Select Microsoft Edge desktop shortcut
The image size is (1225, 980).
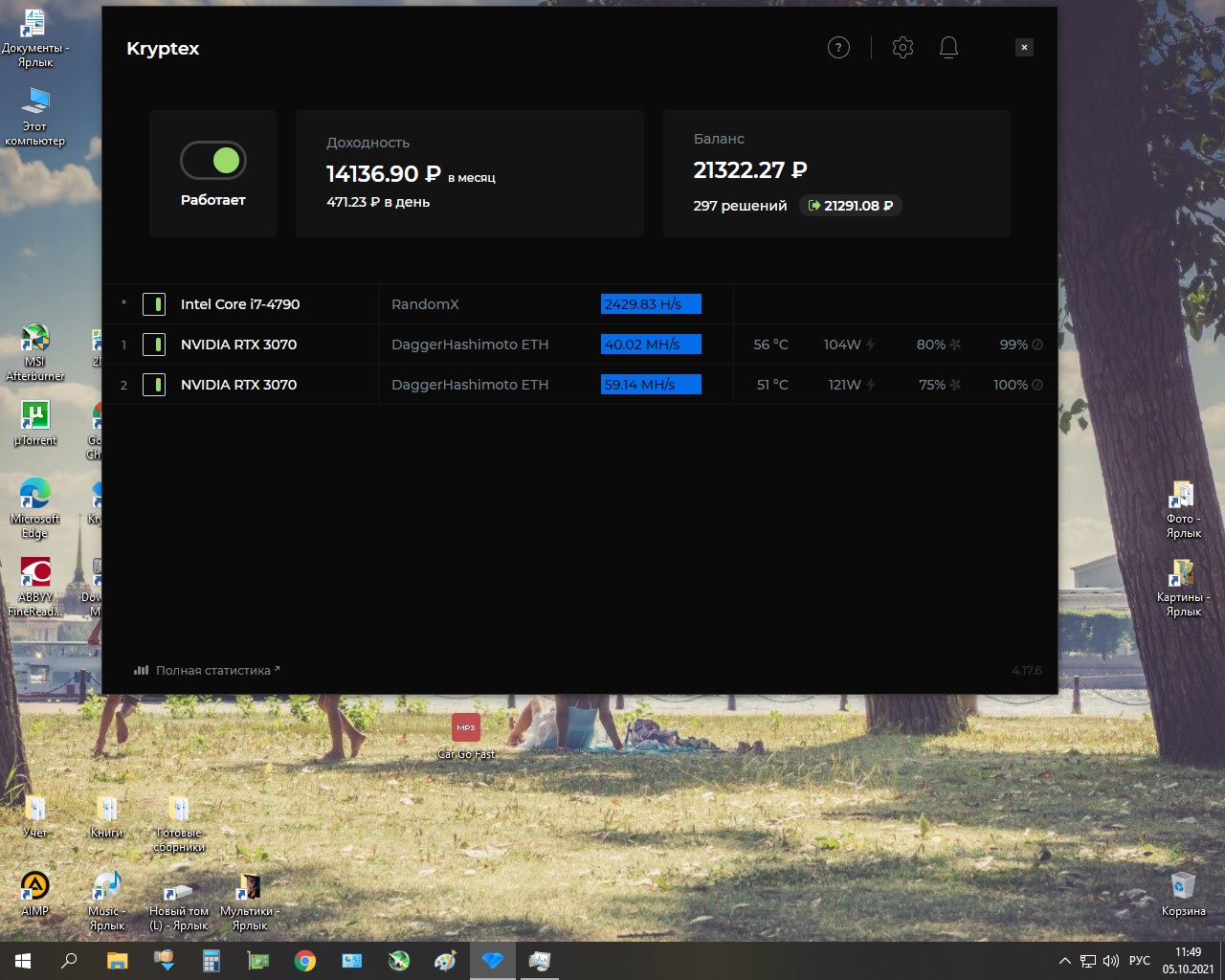tap(35, 508)
